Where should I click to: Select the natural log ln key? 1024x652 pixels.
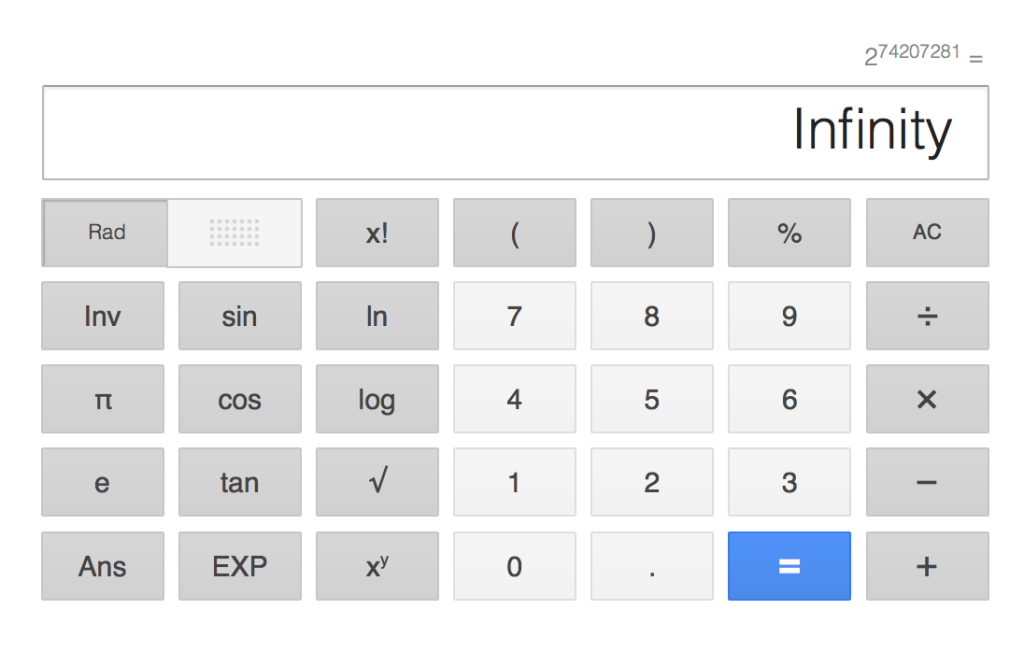coord(377,316)
